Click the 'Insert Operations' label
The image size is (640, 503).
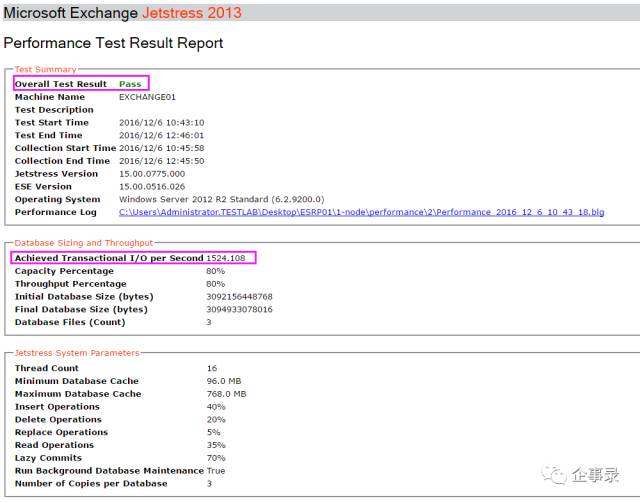click(57, 407)
